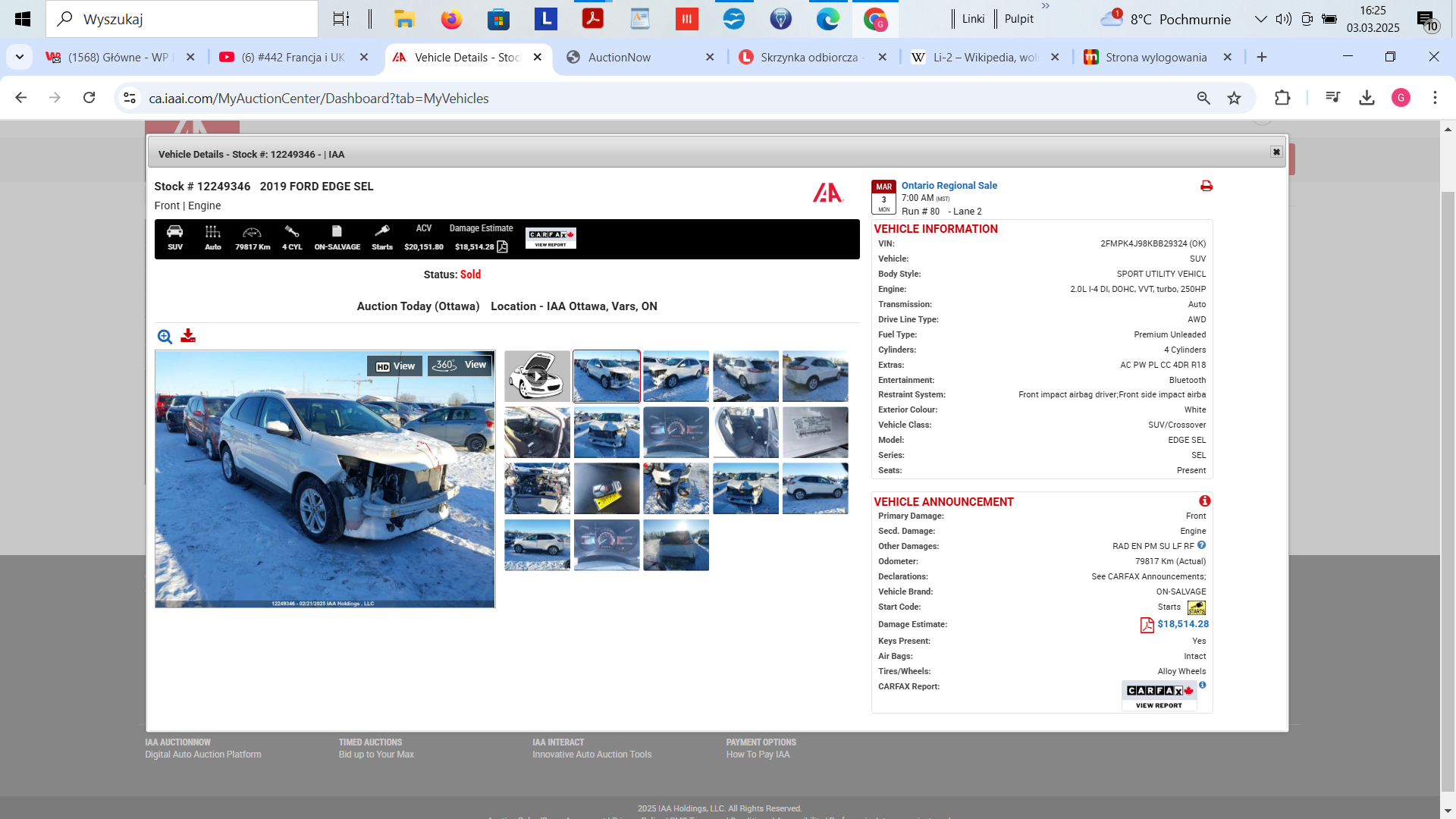Click the Damage Estimate PDF icon in black bar
Screen dimensions: 1456x819
coord(502,247)
